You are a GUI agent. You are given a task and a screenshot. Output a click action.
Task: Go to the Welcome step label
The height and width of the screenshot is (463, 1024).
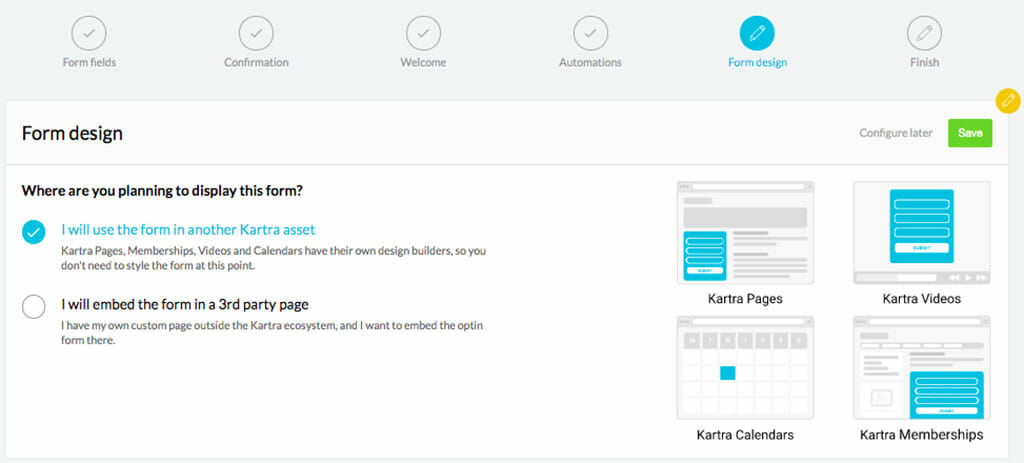pos(423,63)
